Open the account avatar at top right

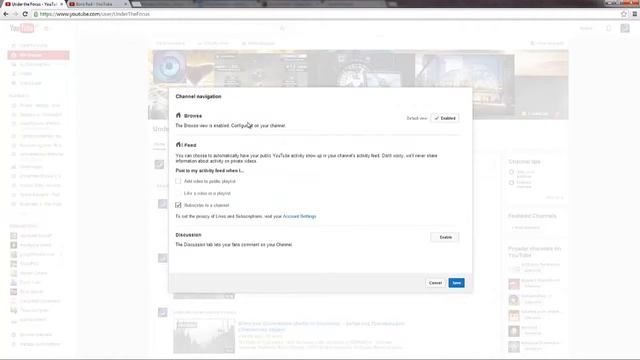click(x=625, y=28)
